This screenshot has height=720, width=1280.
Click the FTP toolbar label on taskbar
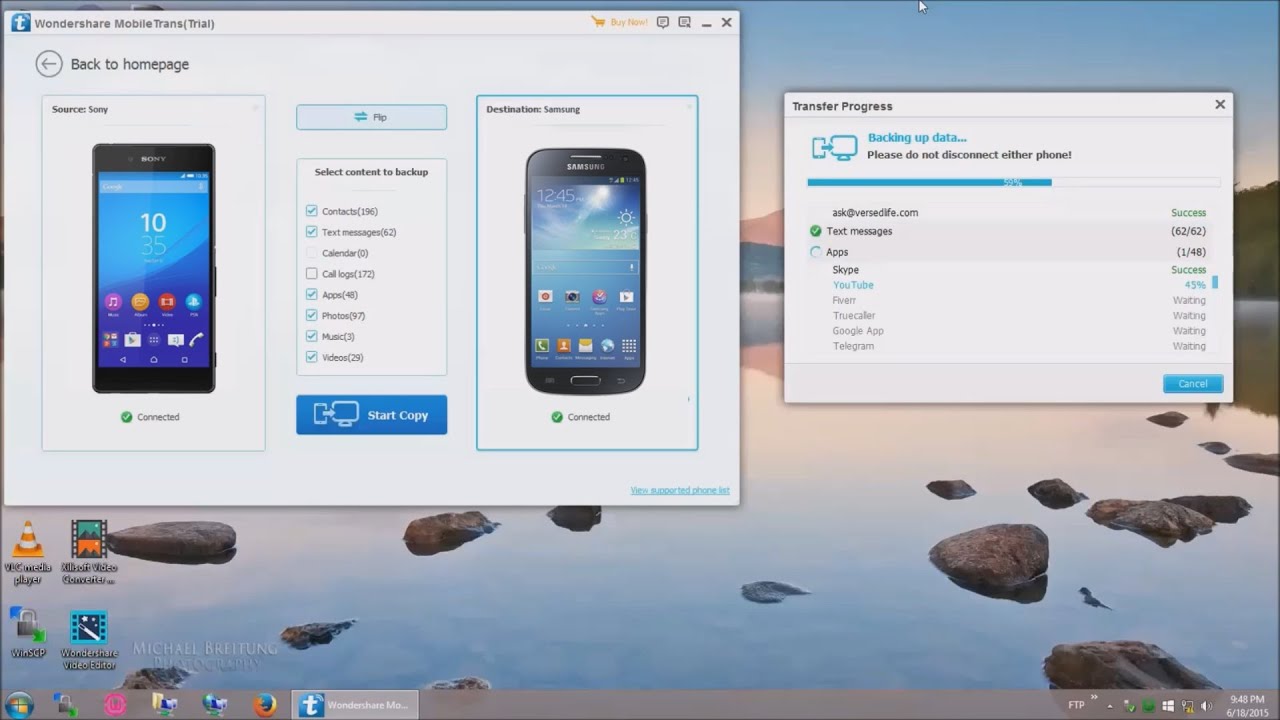[x=1076, y=705]
